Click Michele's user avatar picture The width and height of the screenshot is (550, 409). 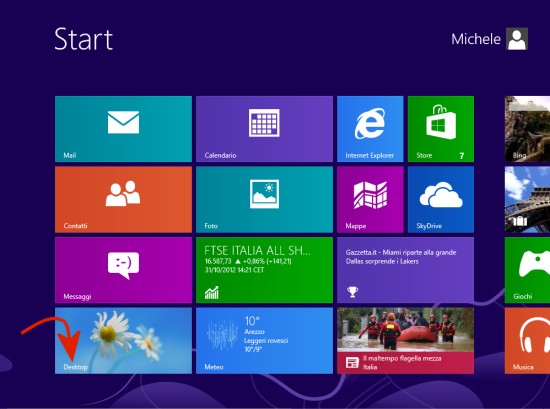tap(517, 39)
